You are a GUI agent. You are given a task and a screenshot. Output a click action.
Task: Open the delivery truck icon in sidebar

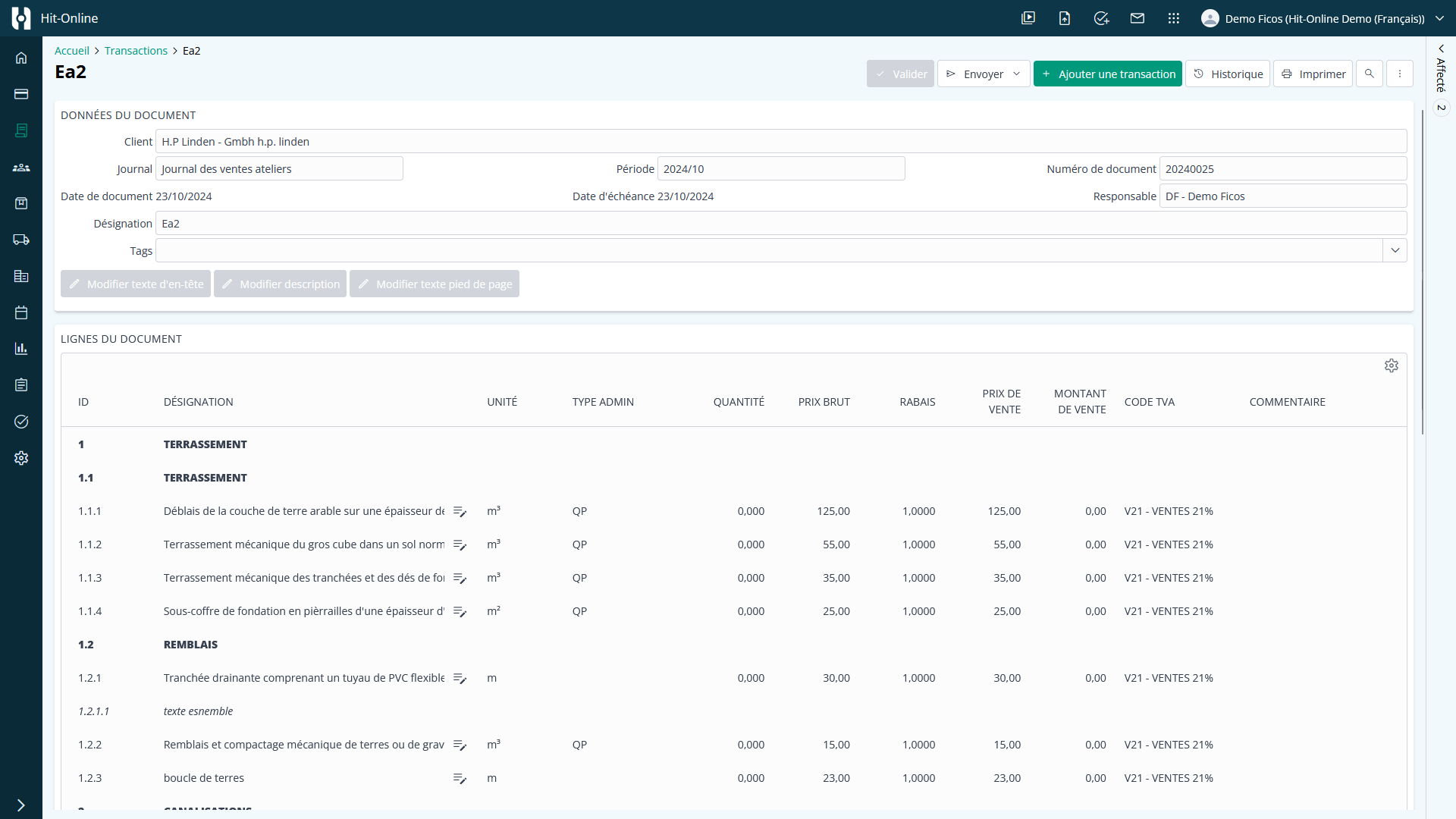(21, 240)
